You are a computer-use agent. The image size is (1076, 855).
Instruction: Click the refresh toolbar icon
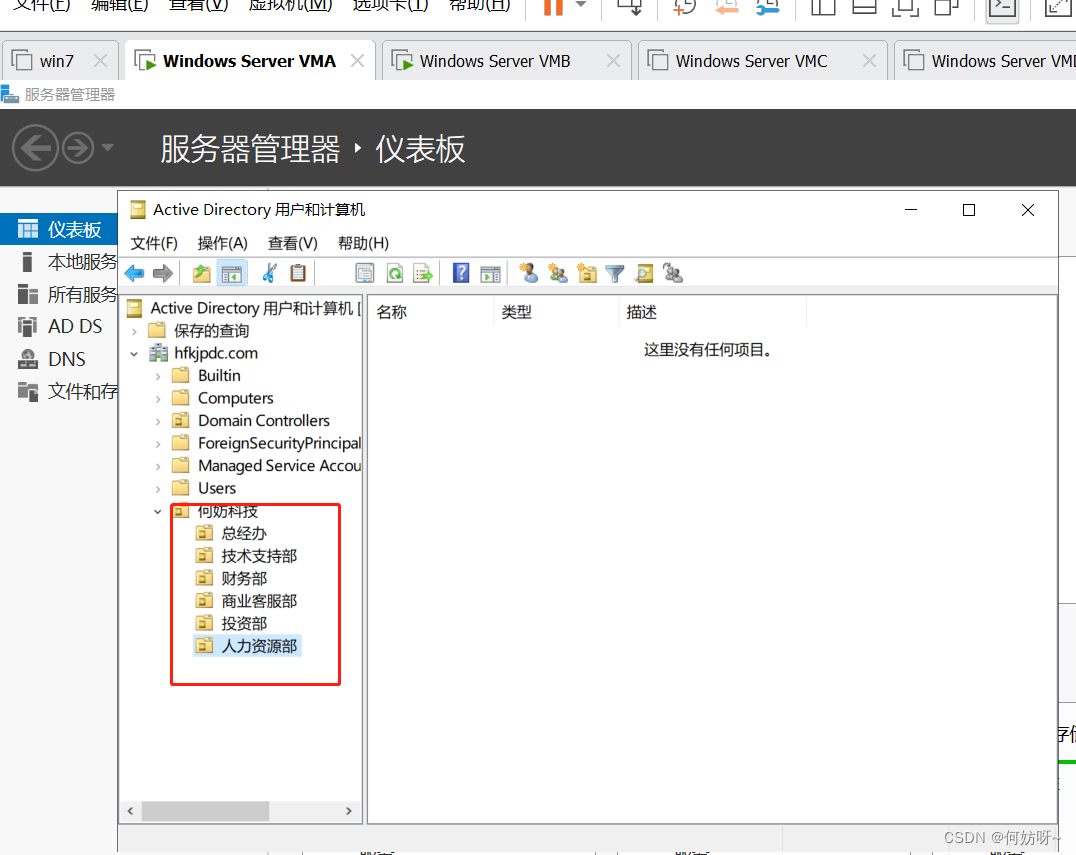tap(395, 273)
